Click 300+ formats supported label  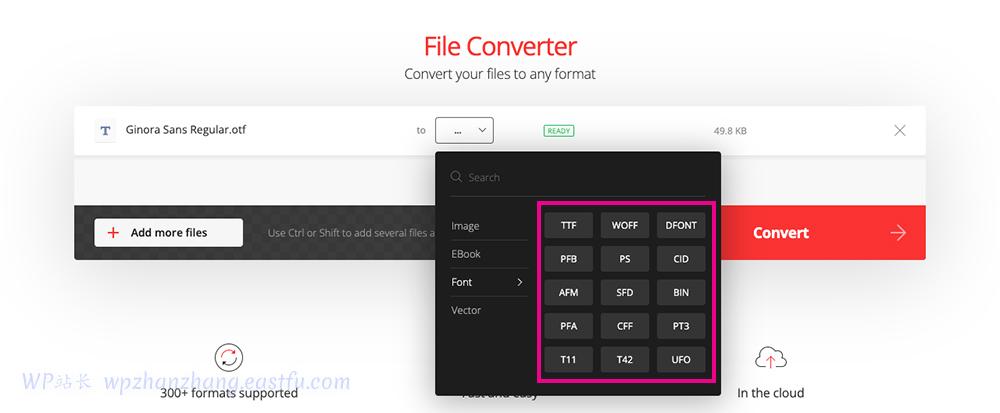click(228, 393)
